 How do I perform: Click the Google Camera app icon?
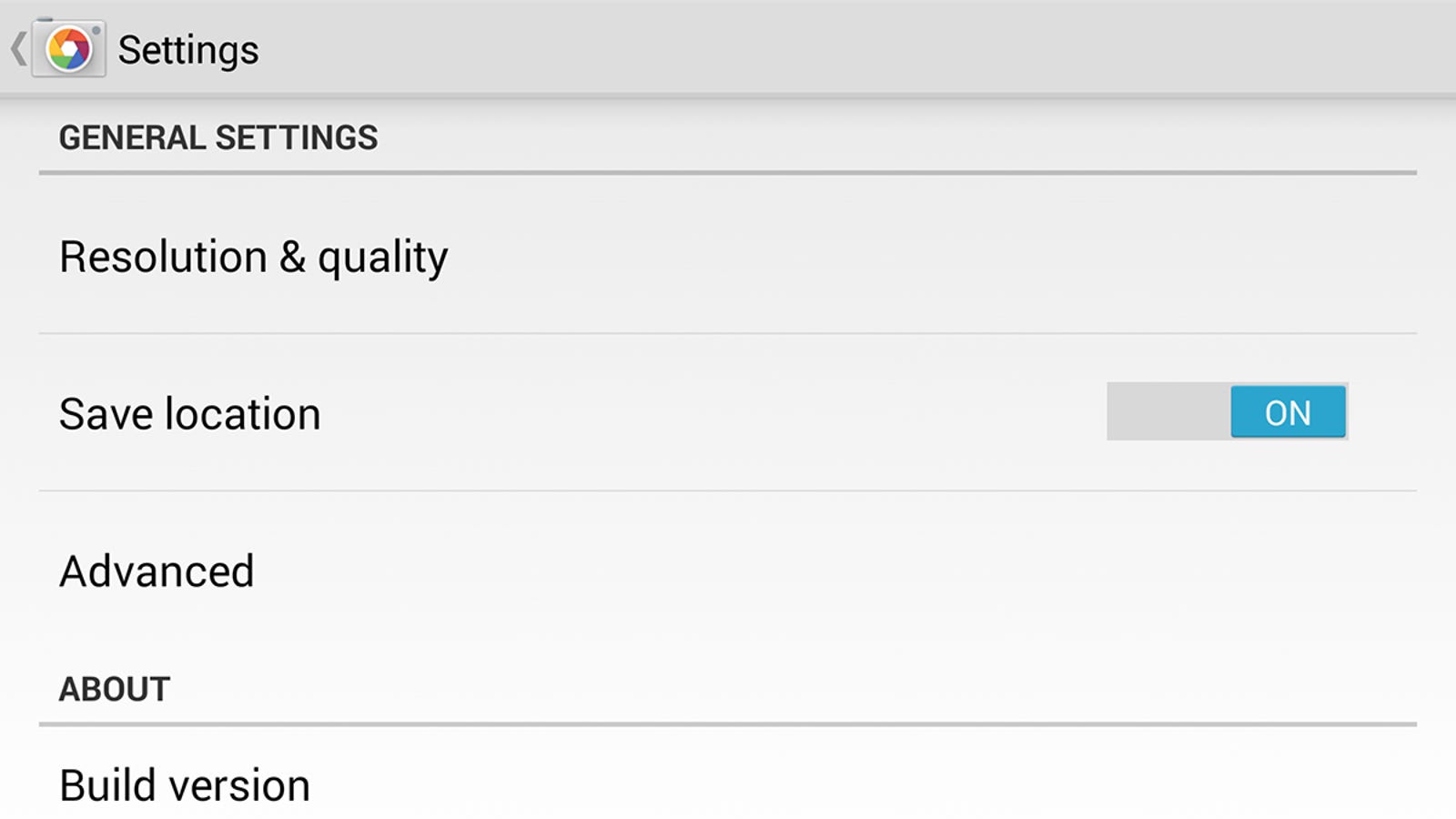[69, 48]
